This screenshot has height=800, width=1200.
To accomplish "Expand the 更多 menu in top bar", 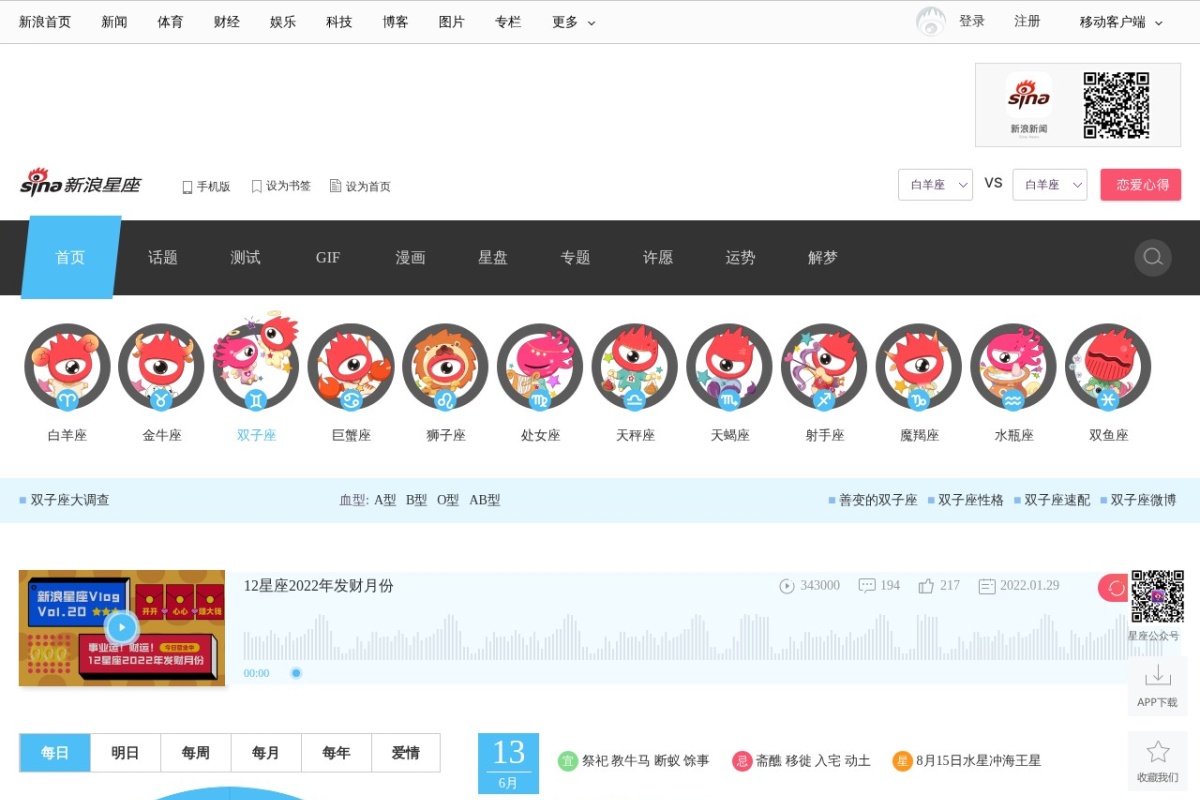I will point(574,22).
